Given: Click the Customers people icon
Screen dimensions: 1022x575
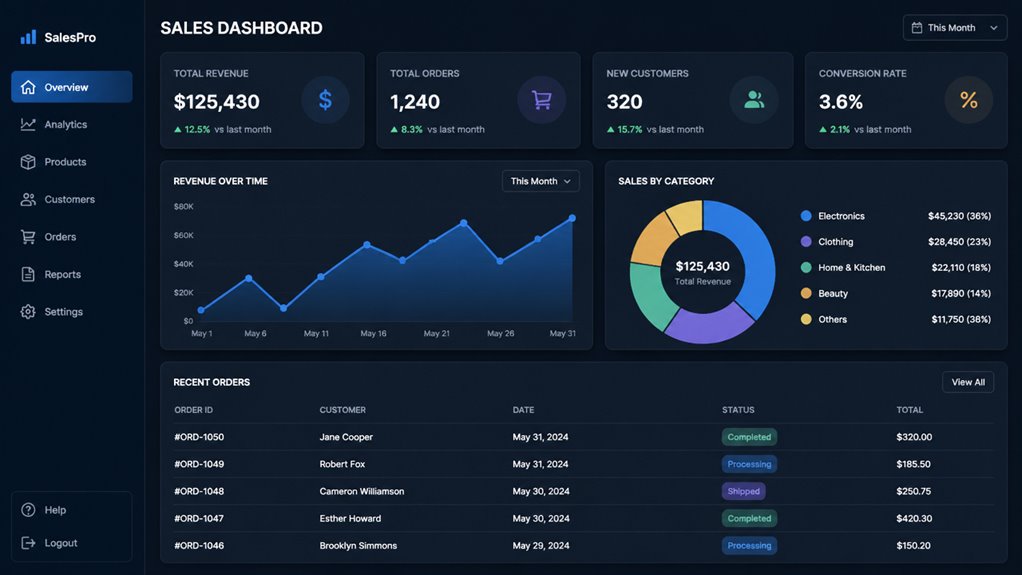Looking at the screenshot, I should pos(28,199).
